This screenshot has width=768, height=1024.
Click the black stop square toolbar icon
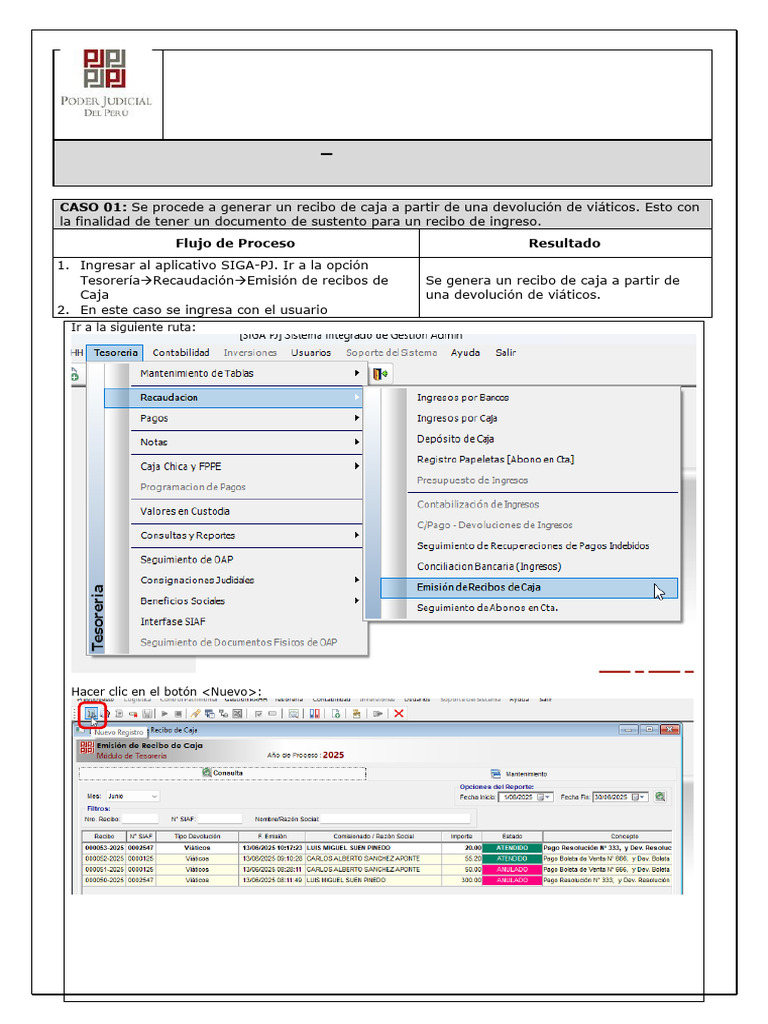(178, 714)
